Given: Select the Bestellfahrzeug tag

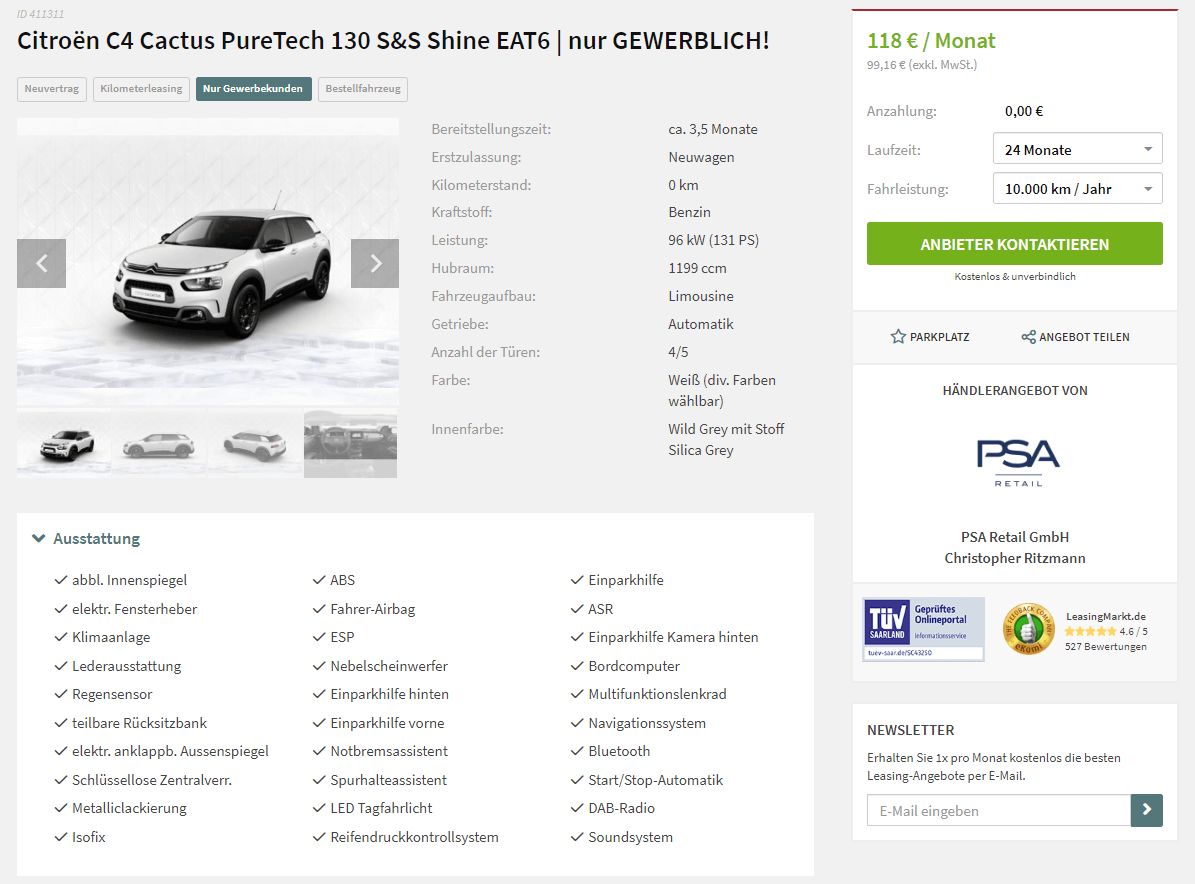Looking at the screenshot, I should 363,89.
